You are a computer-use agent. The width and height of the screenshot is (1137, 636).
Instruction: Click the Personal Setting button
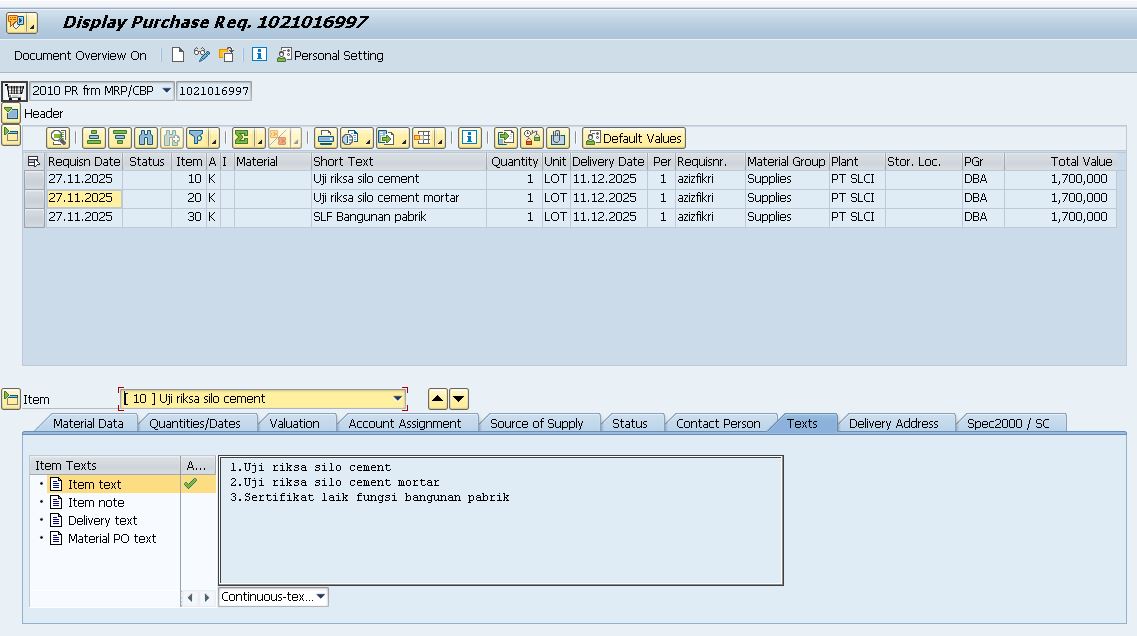[330, 55]
